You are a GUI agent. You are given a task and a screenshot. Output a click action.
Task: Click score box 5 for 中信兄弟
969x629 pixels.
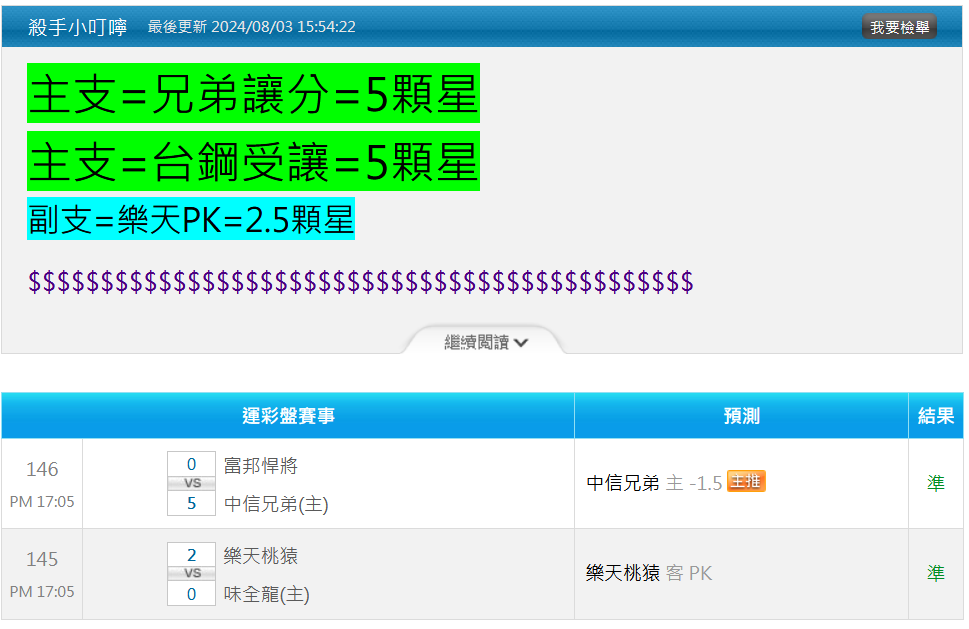pyautogui.click(x=192, y=504)
